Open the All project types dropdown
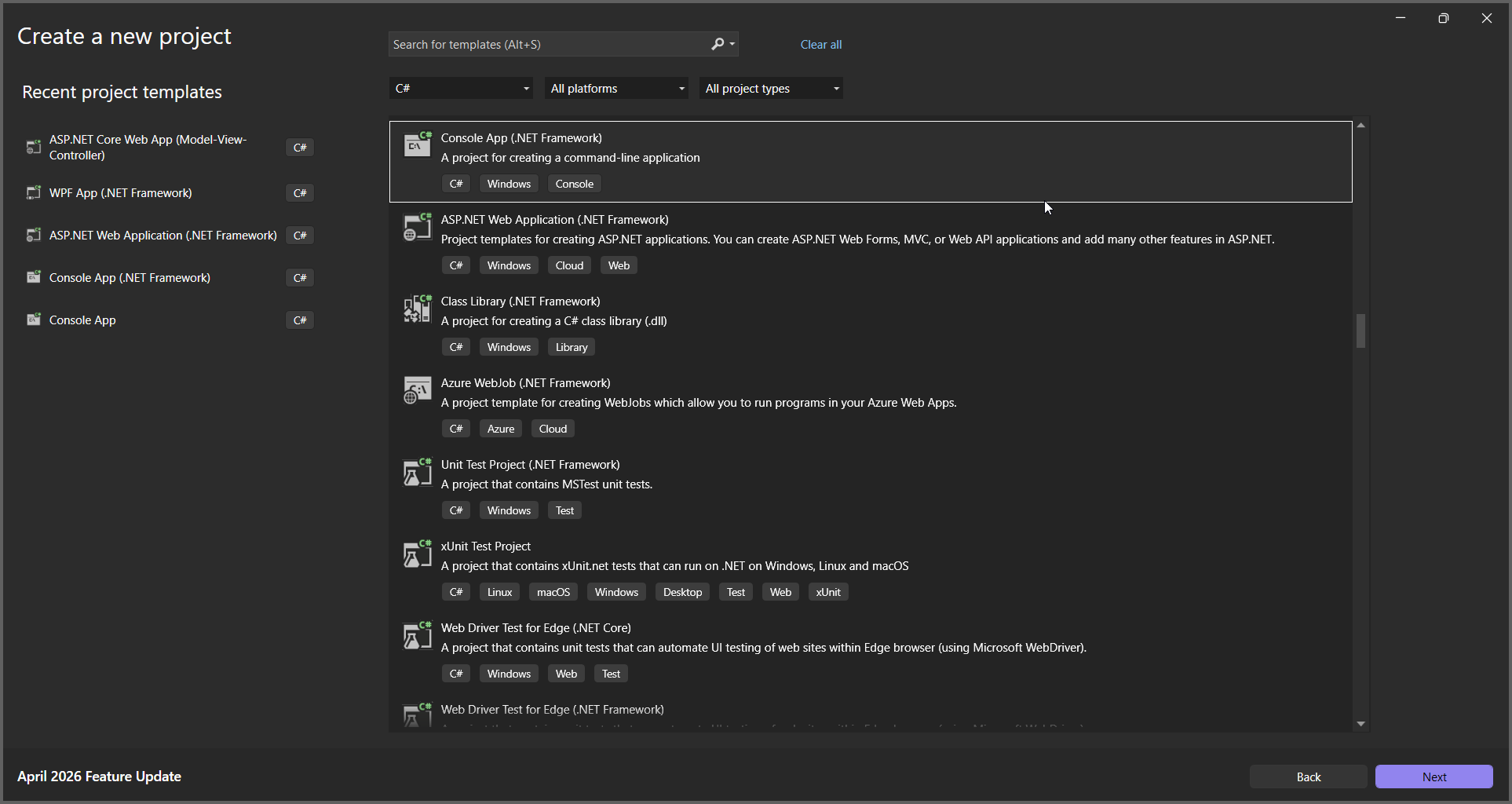Viewport: 1512px width, 804px height. click(x=771, y=88)
